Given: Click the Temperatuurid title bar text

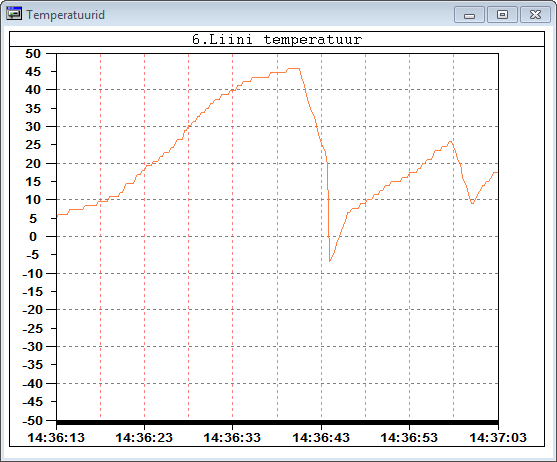Looking at the screenshot, I should [x=65, y=15].
